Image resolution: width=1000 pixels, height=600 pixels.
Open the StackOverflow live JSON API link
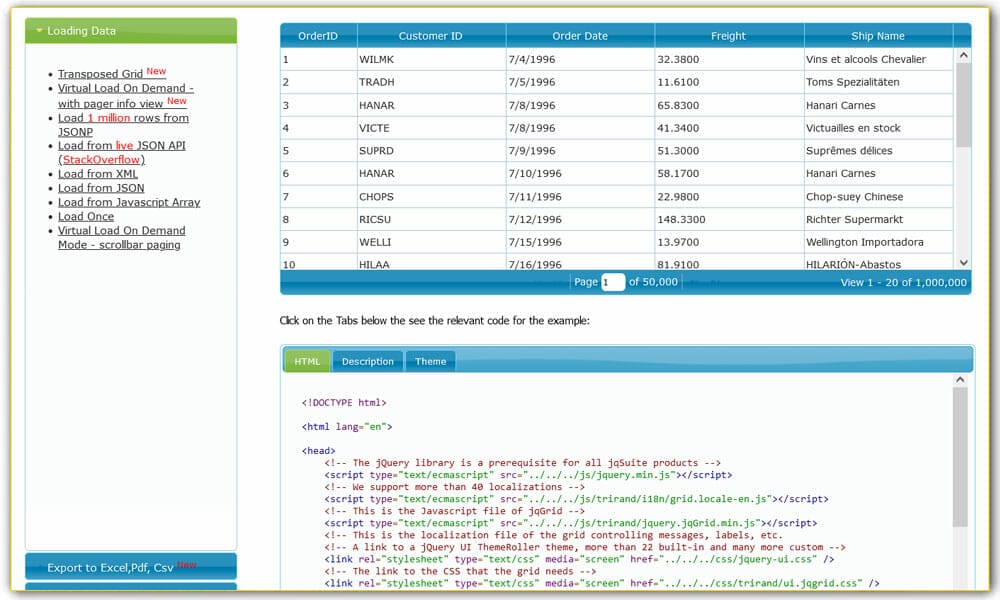click(x=100, y=159)
